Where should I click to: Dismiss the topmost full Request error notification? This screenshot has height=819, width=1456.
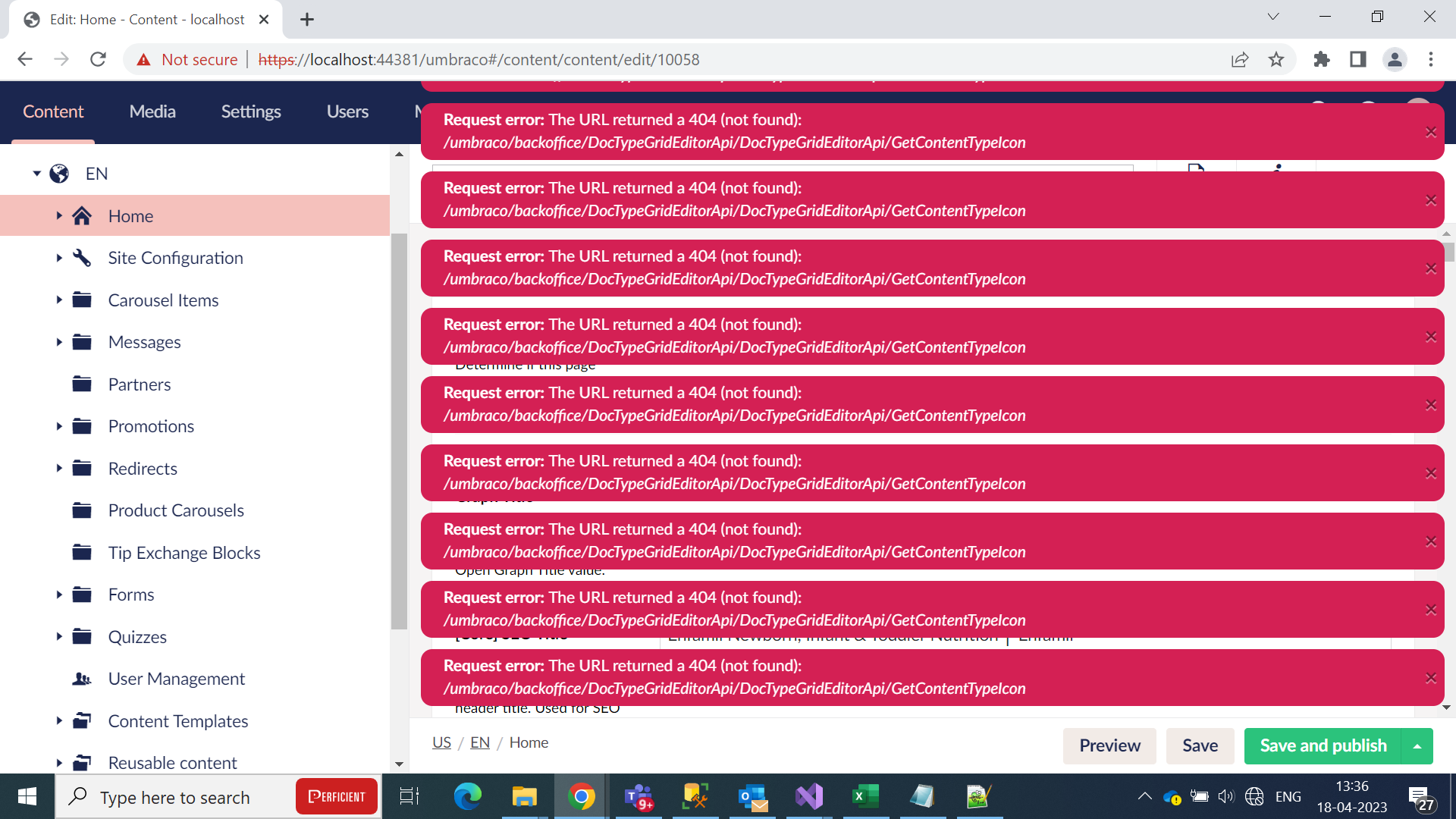point(1430,132)
